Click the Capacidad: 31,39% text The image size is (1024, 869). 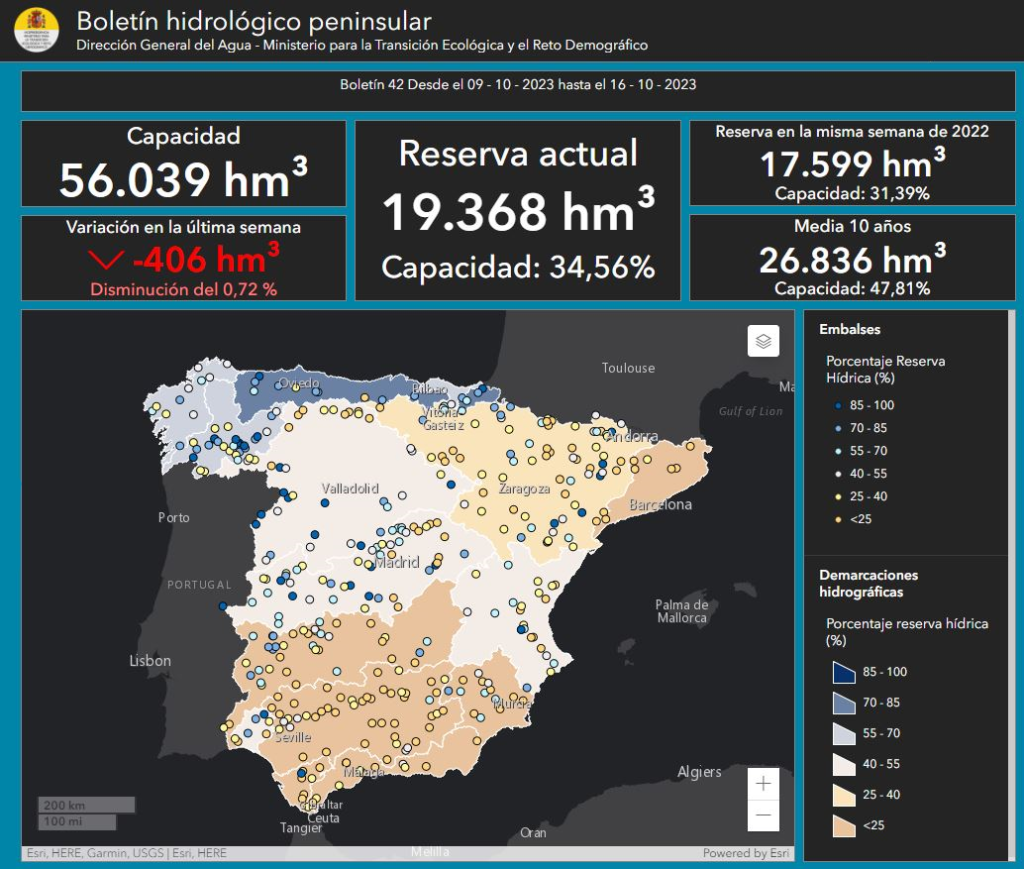click(852, 193)
